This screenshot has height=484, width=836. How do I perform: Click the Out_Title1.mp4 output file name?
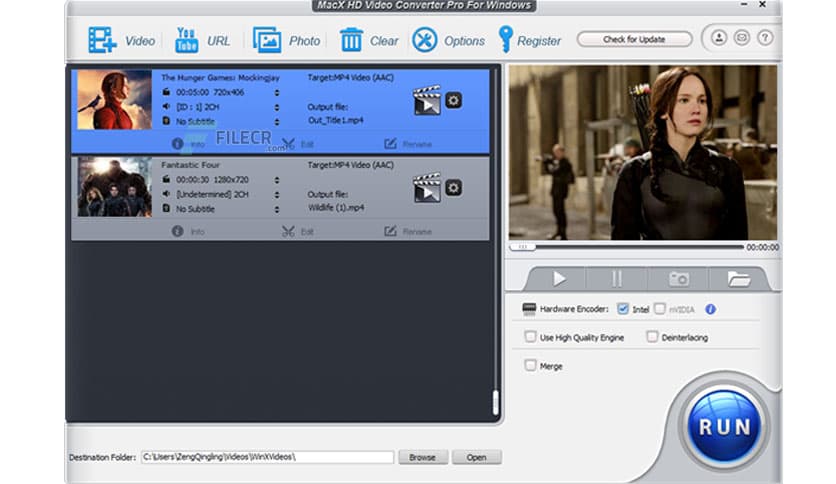pyautogui.click(x=335, y=120)
